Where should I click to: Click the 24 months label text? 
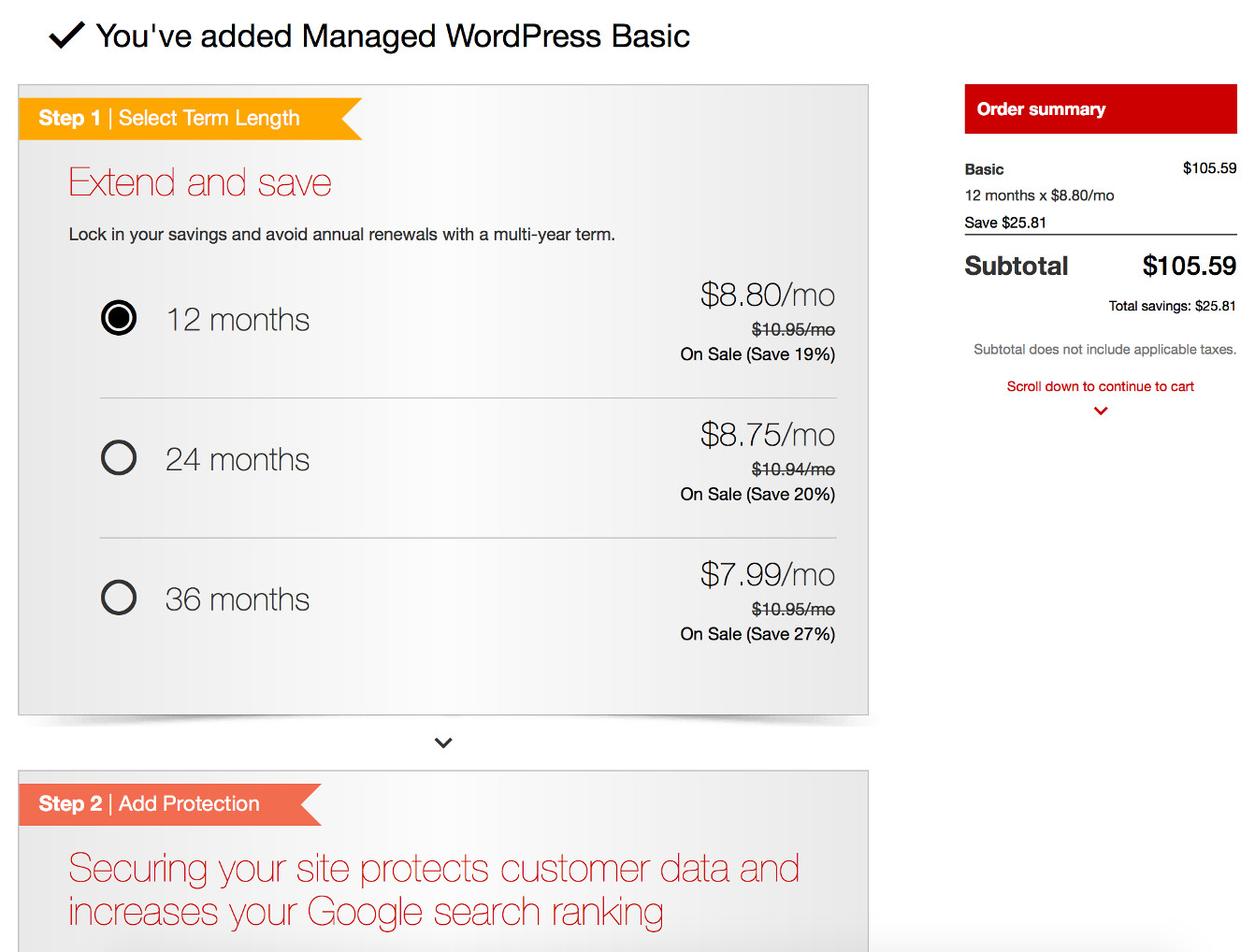pos(238,459)
